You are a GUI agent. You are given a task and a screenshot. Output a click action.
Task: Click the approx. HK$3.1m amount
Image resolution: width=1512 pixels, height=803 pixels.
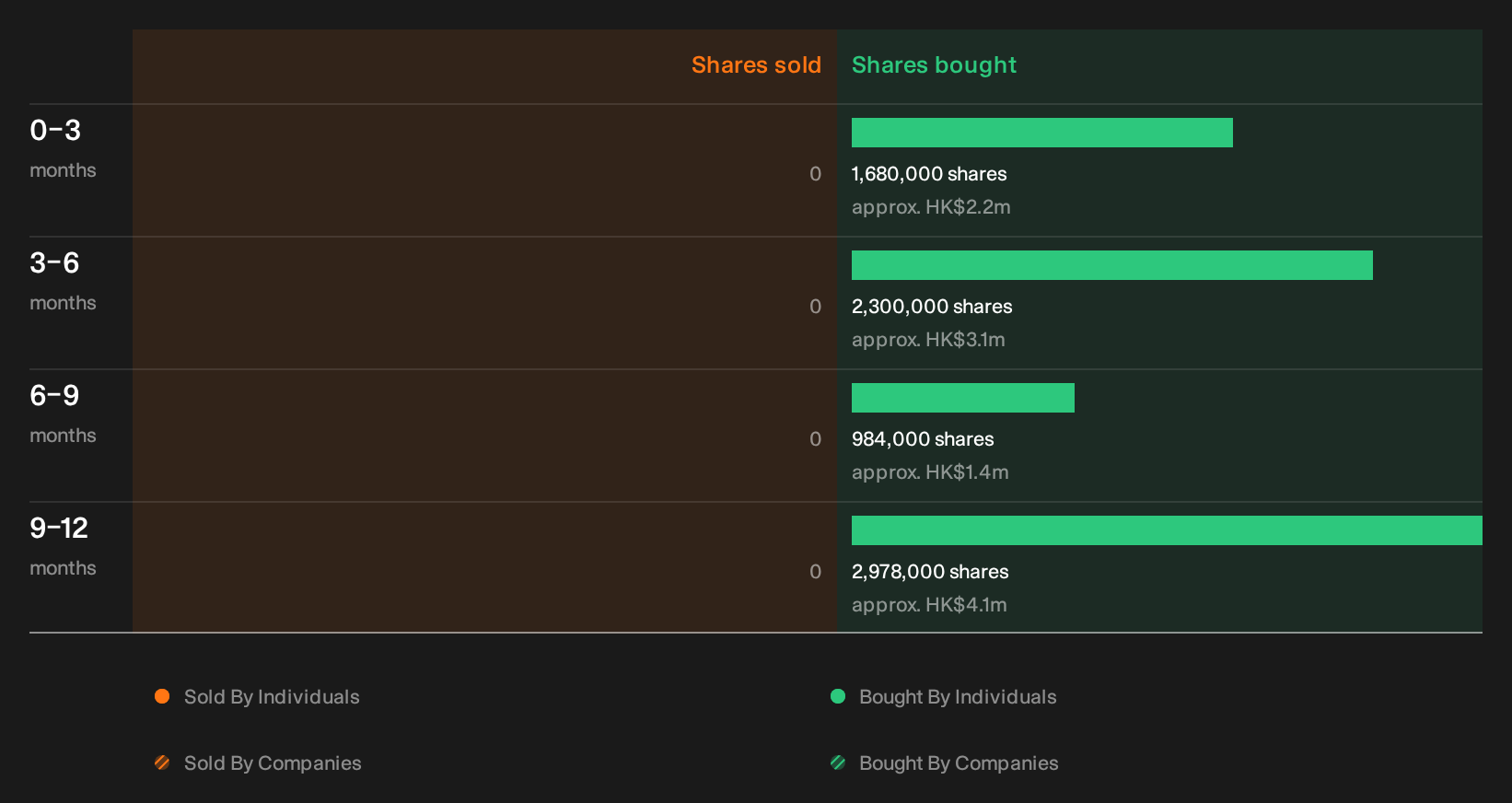[928, 340]
